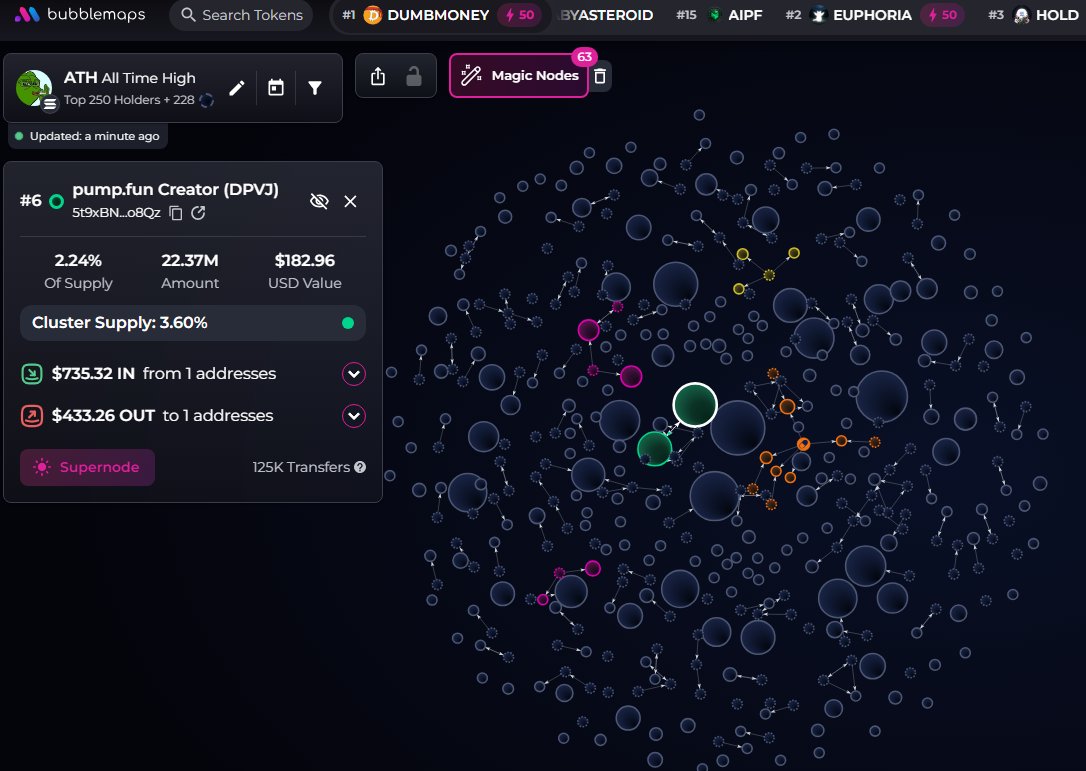Click the 125K Transfers help icon
The height and width of the screenshot is (771, 1086).
[360, 467]
